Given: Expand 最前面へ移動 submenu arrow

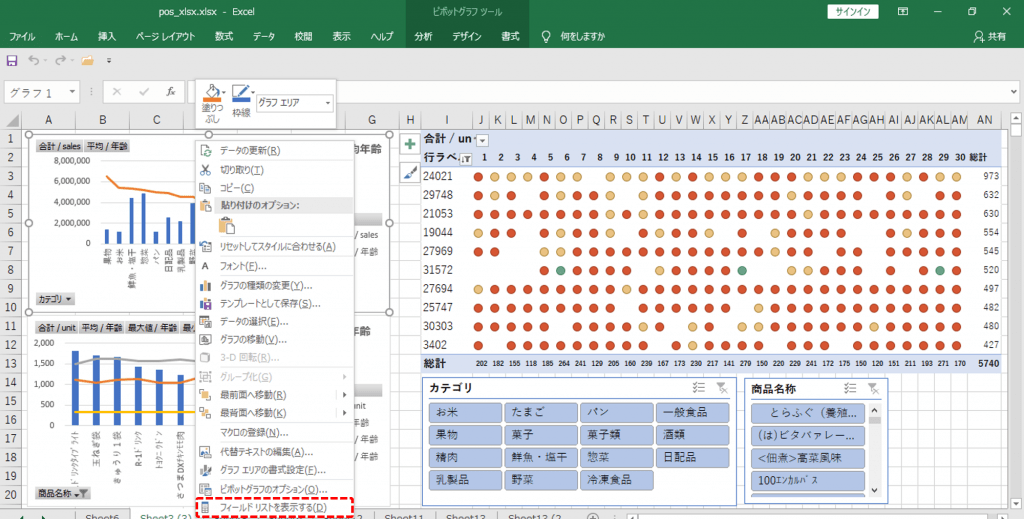Looking at the screenshot, I should [344, 395].
